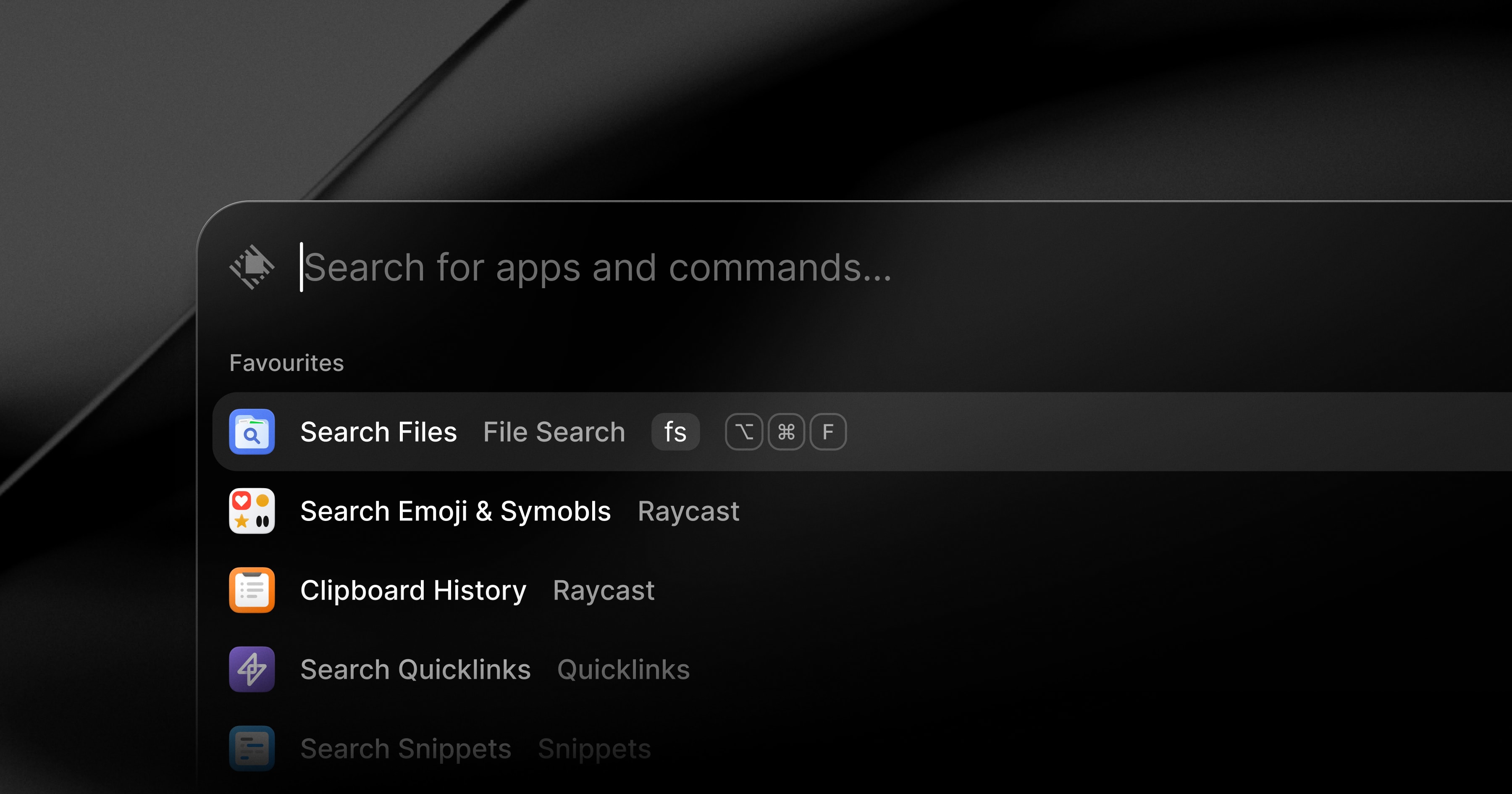Click the F key hotkey badge
The height and width of the screenshot is (794, 1512).
coord(828,431)
